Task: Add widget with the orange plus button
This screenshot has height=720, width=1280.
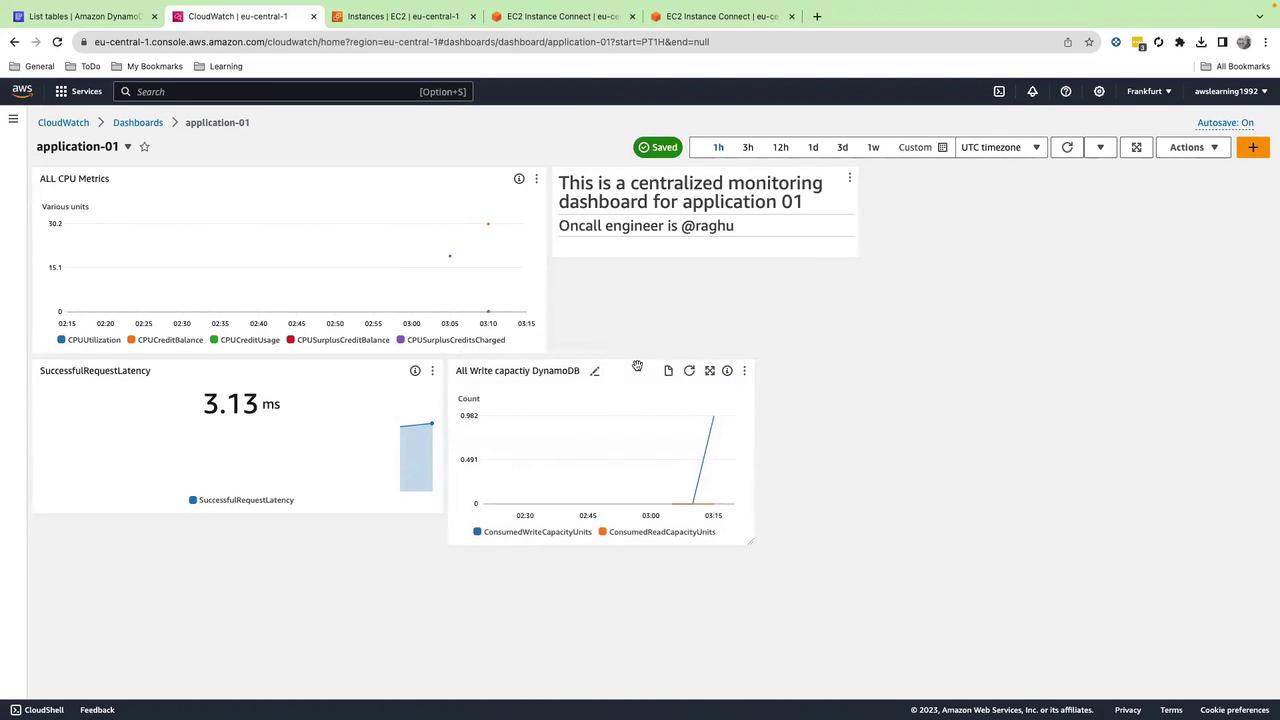Action: pos(1253,147)
